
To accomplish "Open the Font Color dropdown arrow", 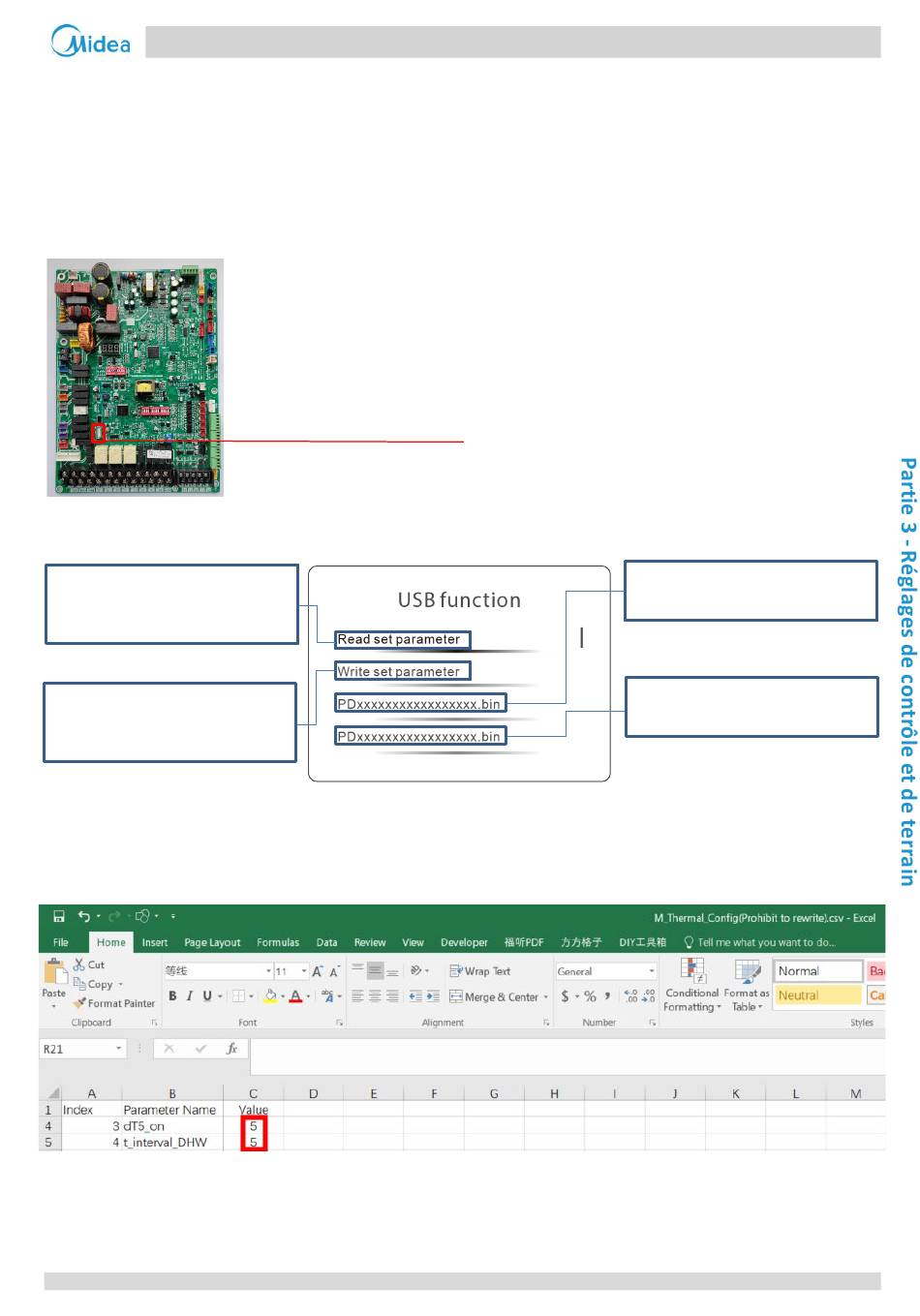I will click(x=309, y=995).
